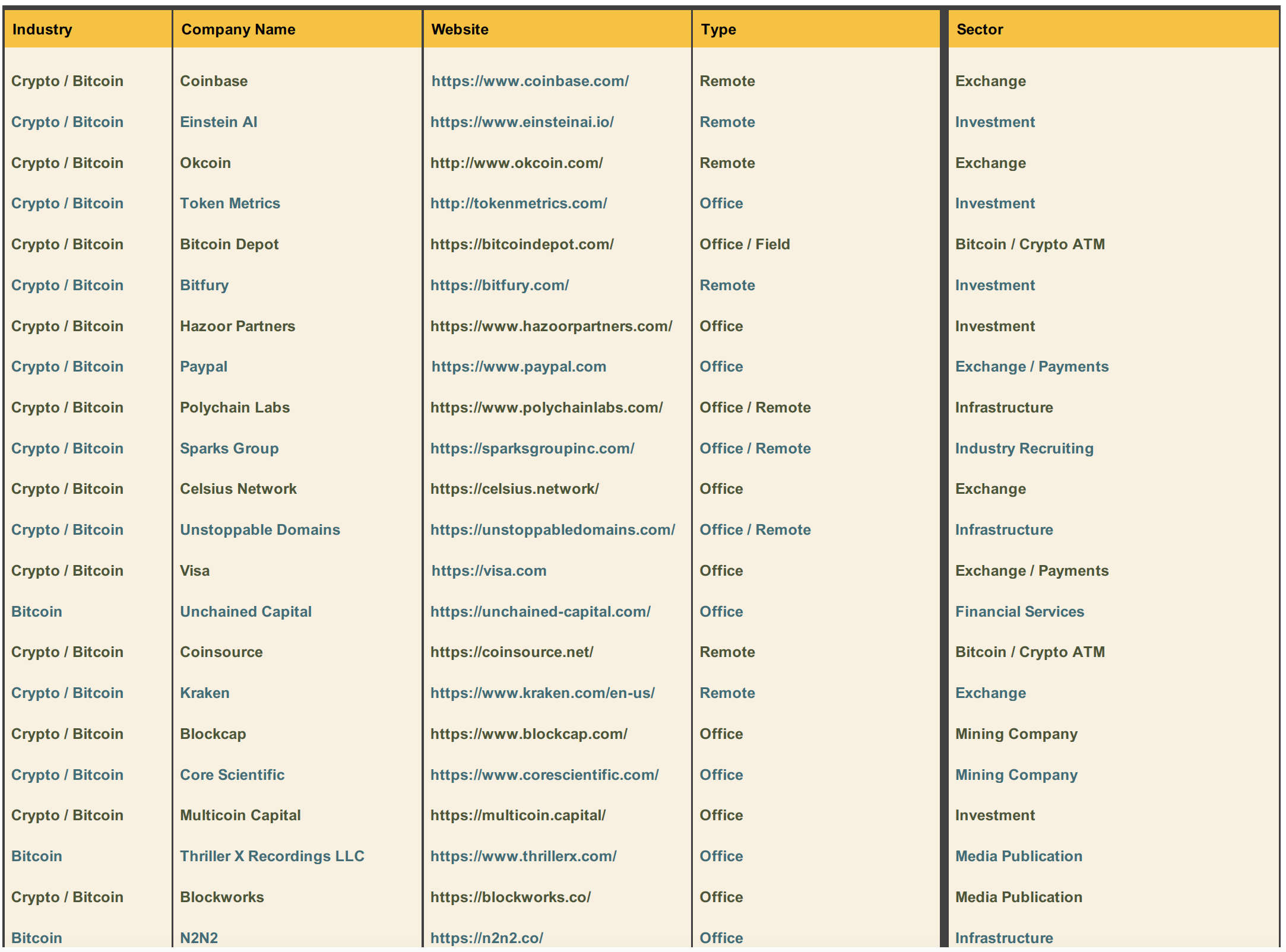Screen dimensions: 1286x952
Task: Select the Kraken company cell
Action: click(x=204, y=693)
